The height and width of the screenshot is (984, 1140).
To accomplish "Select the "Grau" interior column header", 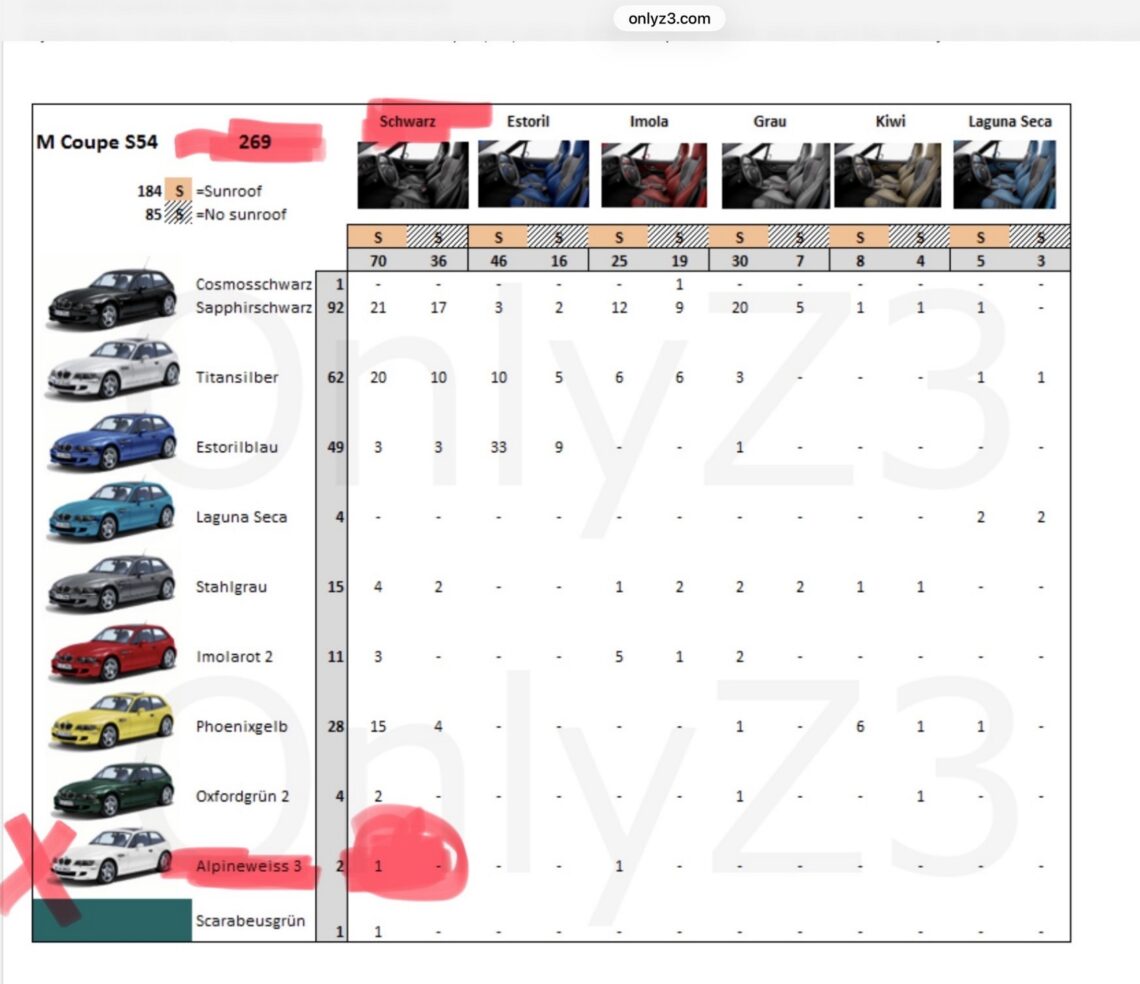I will (x=769, y=121).
